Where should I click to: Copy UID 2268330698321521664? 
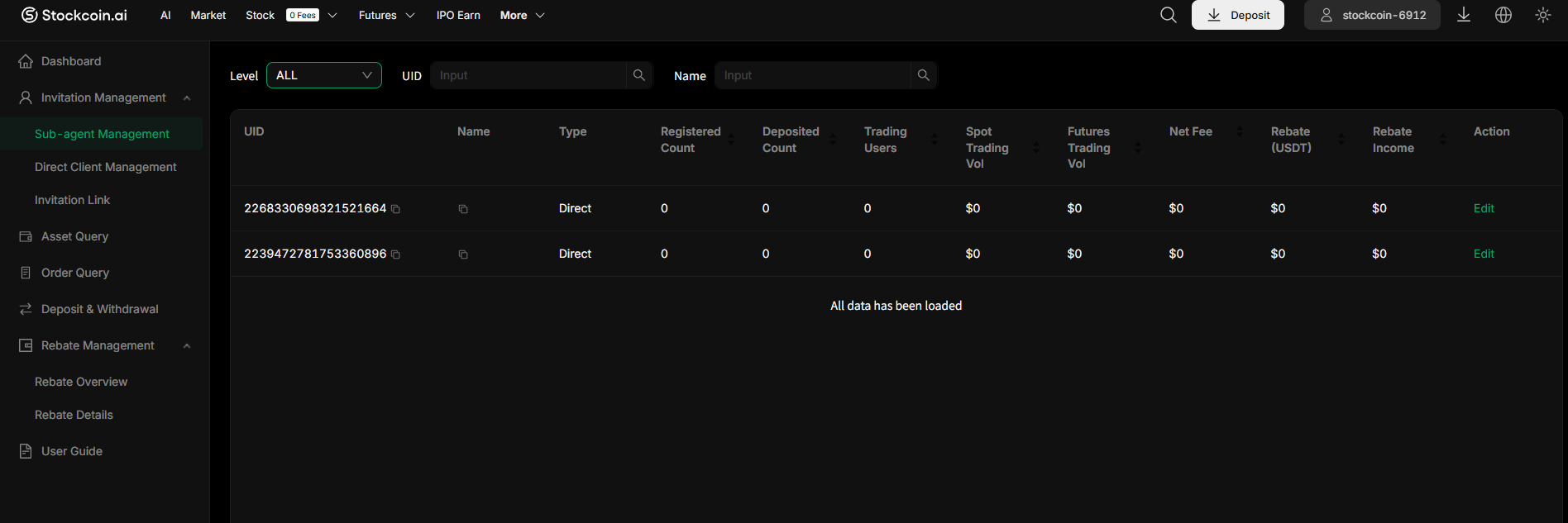[x=396, y=209]
